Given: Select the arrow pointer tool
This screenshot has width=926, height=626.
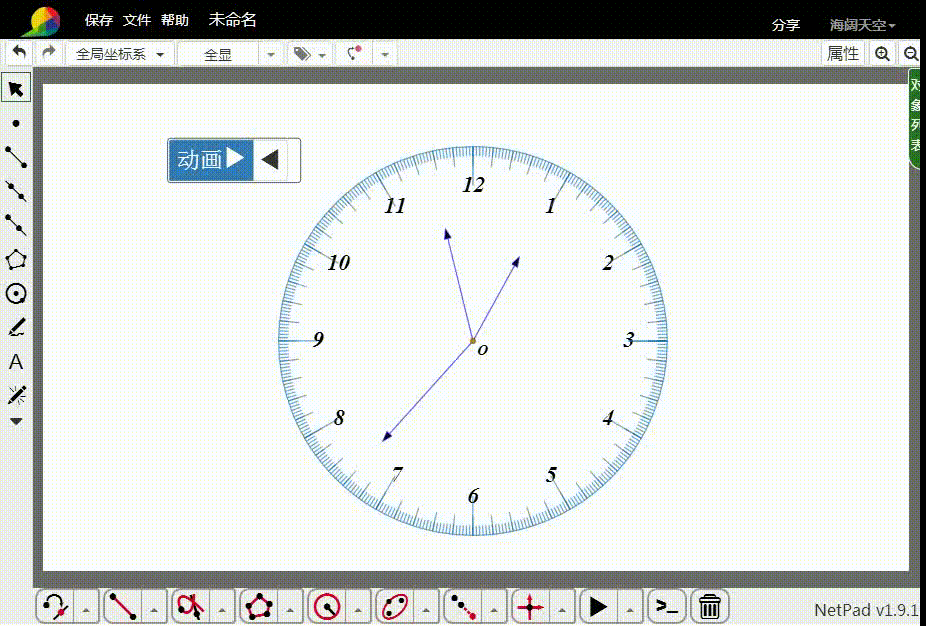Looking at the screenshot, I should [16, 89].
